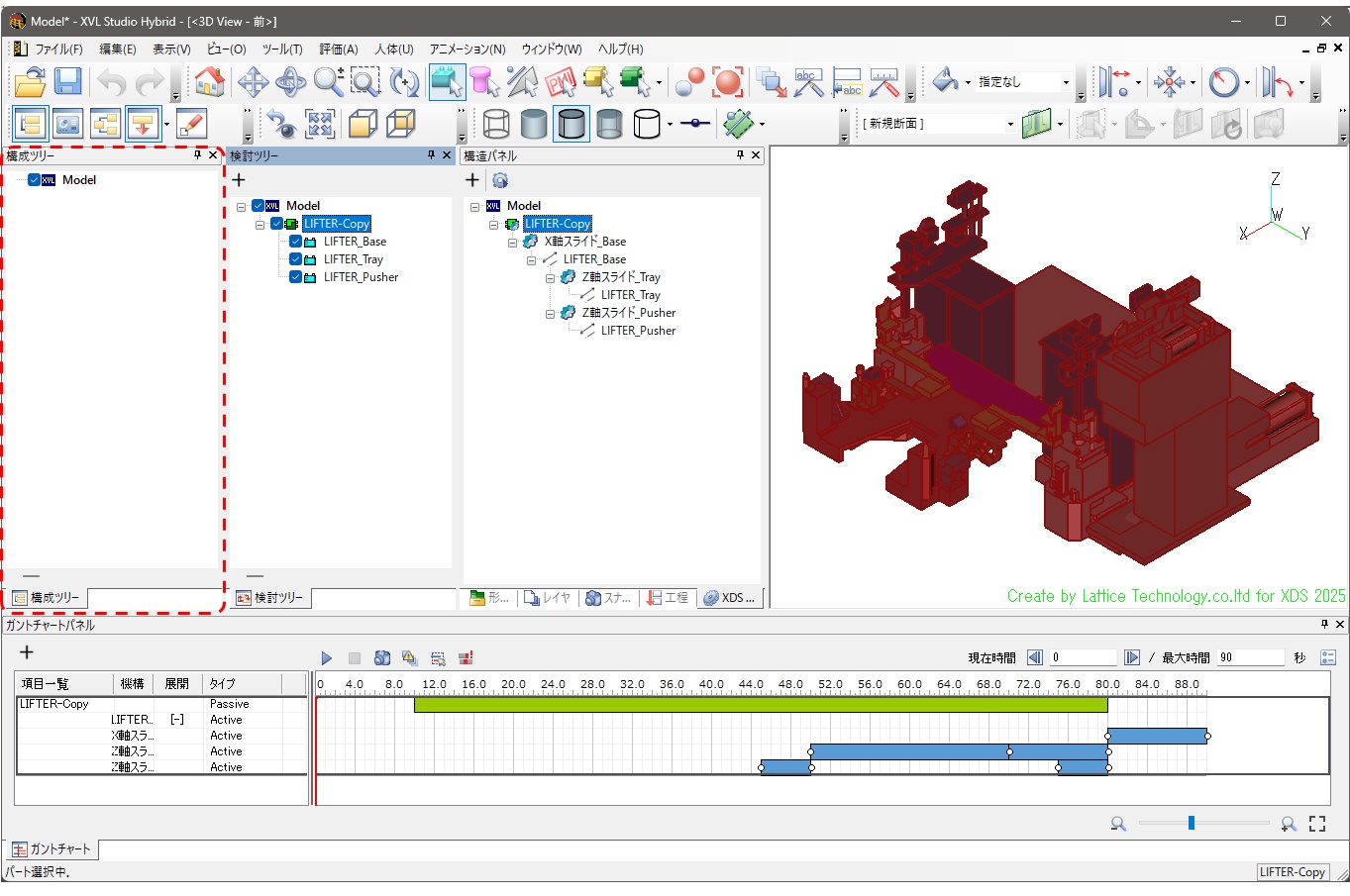Activate the PMI selection tool
Screen dimensions: 1350x896
(x=560, y=82)
